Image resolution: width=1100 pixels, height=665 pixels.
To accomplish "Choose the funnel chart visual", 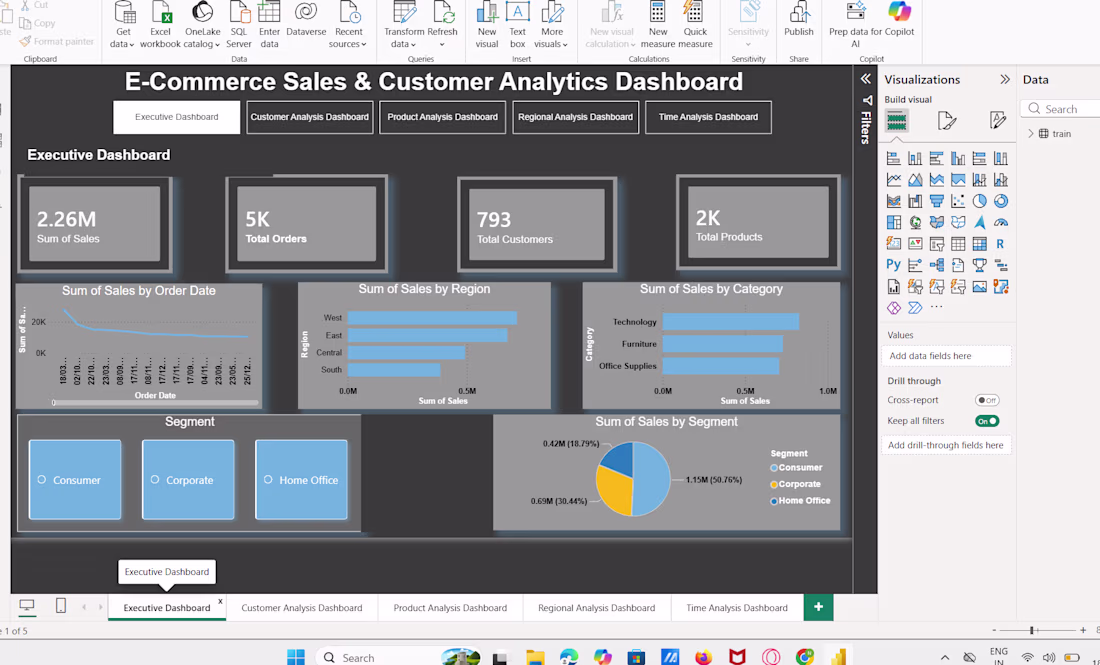I will [937, 201].
